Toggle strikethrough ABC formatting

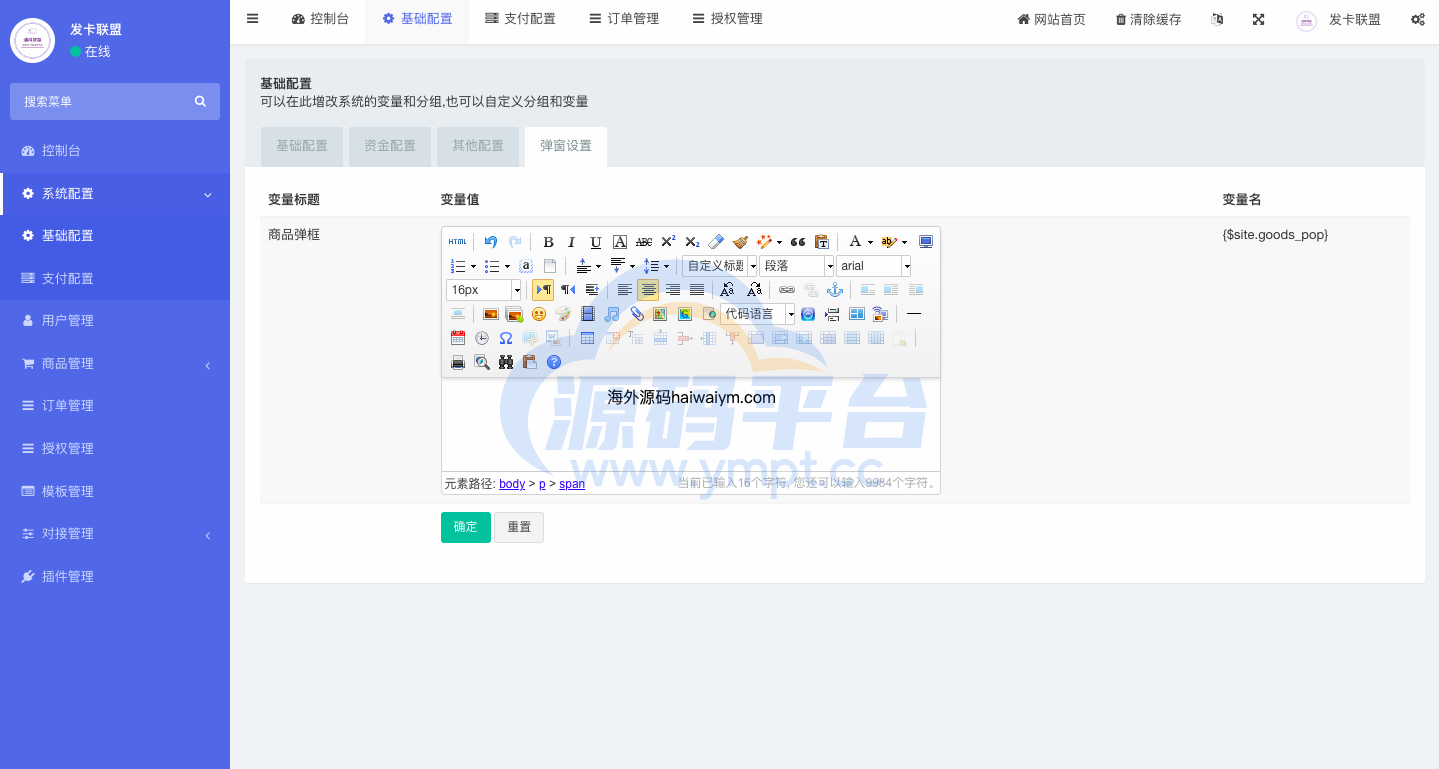[644, 242]
